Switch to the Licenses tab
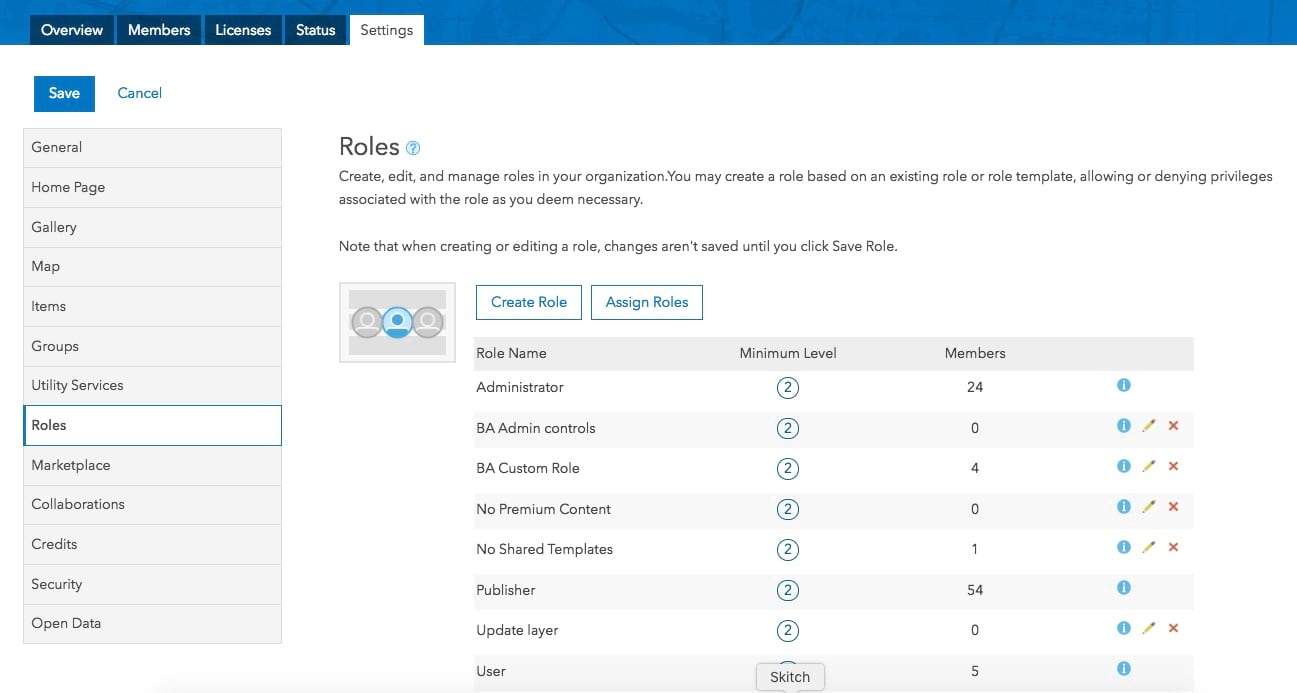The height and width of the screenshot is (693, 1297). (x=243, y=30)
